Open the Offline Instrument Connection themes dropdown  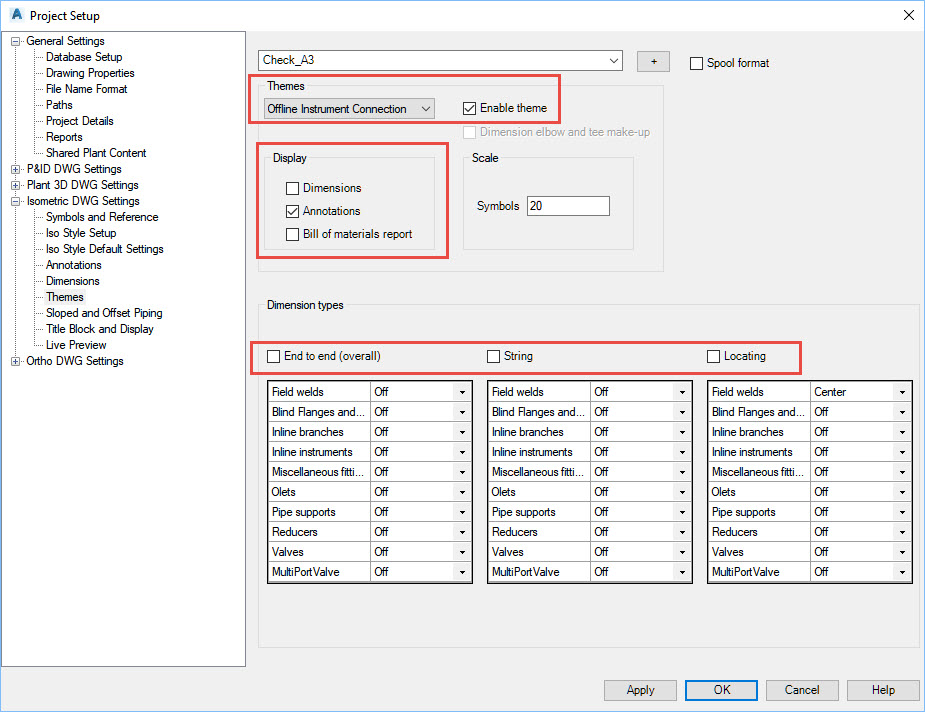[425, 108]
